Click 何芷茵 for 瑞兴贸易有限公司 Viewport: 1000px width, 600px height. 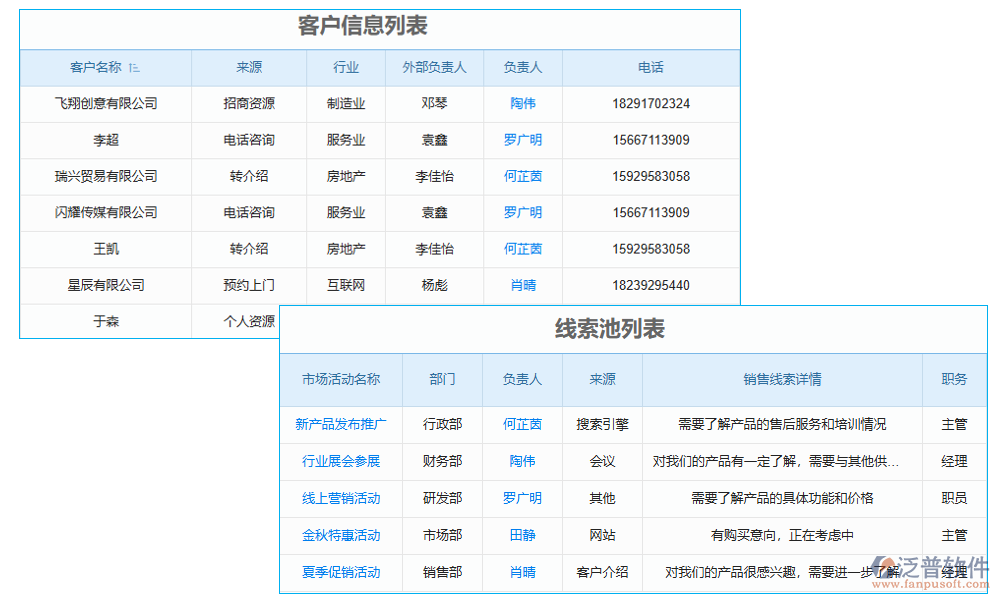521,176
